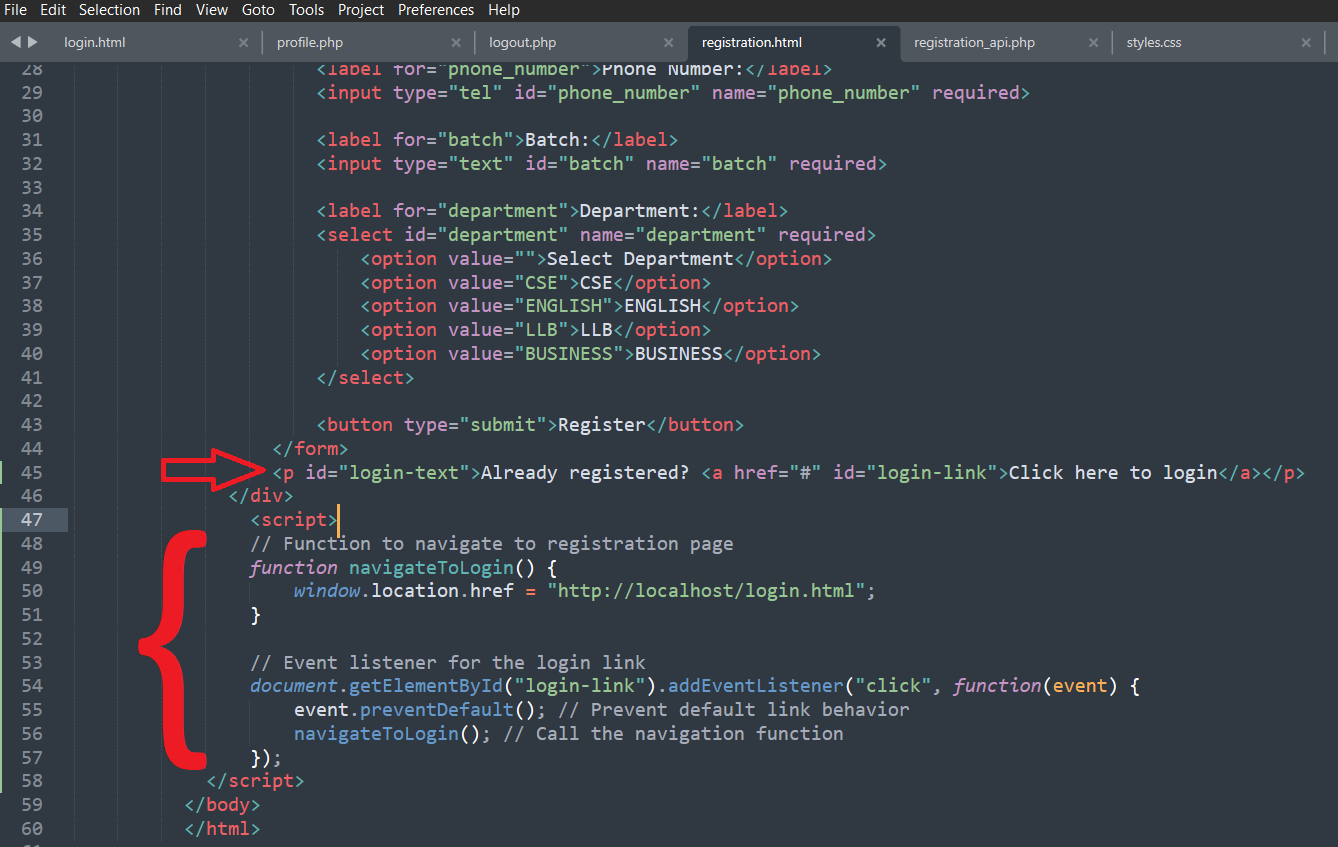Click the closing </div> tag on line 46
This screenshot has height=847, width=1338.
click(x=261, y=496)
